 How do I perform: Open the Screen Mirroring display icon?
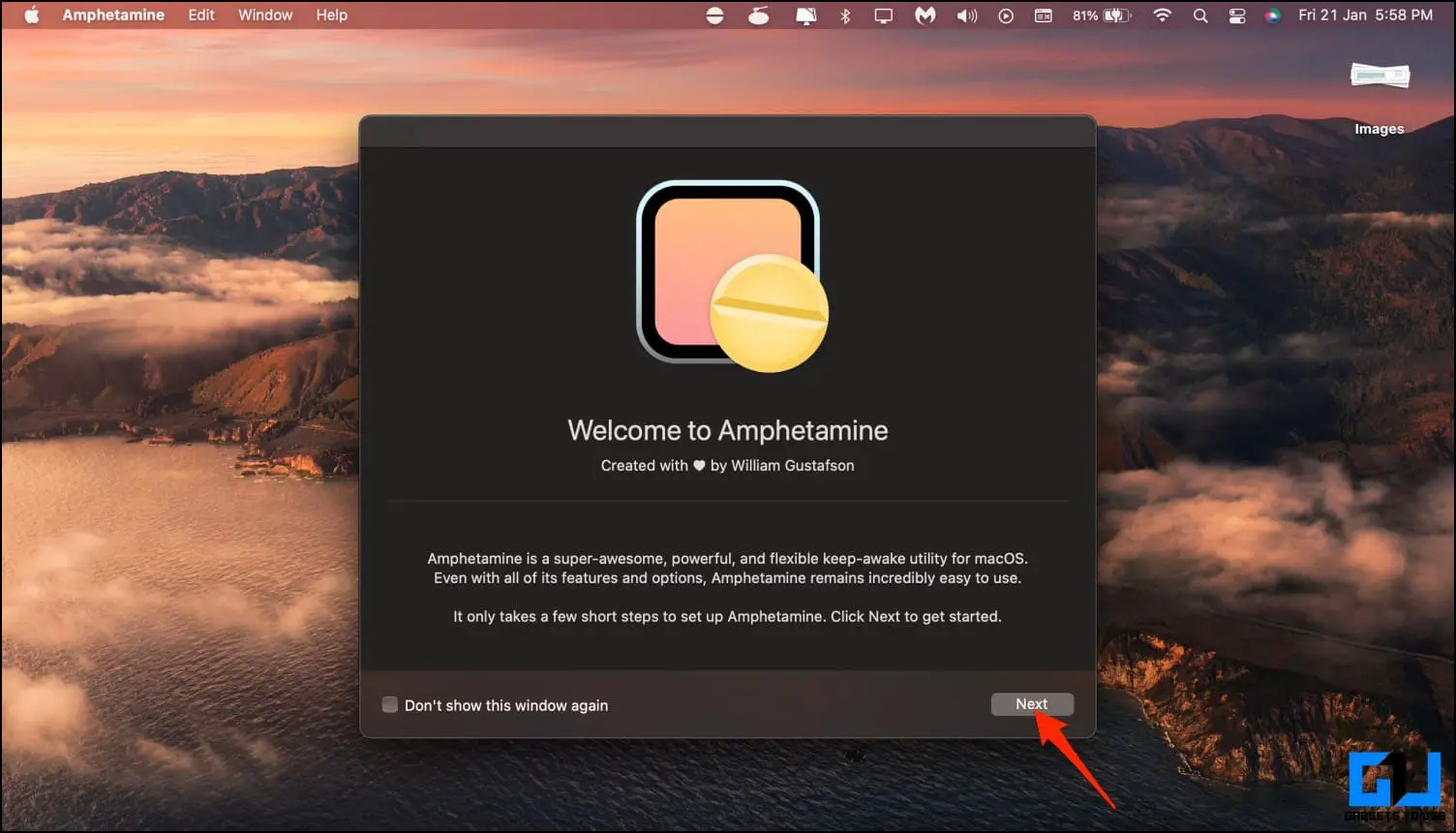[883, 15]
